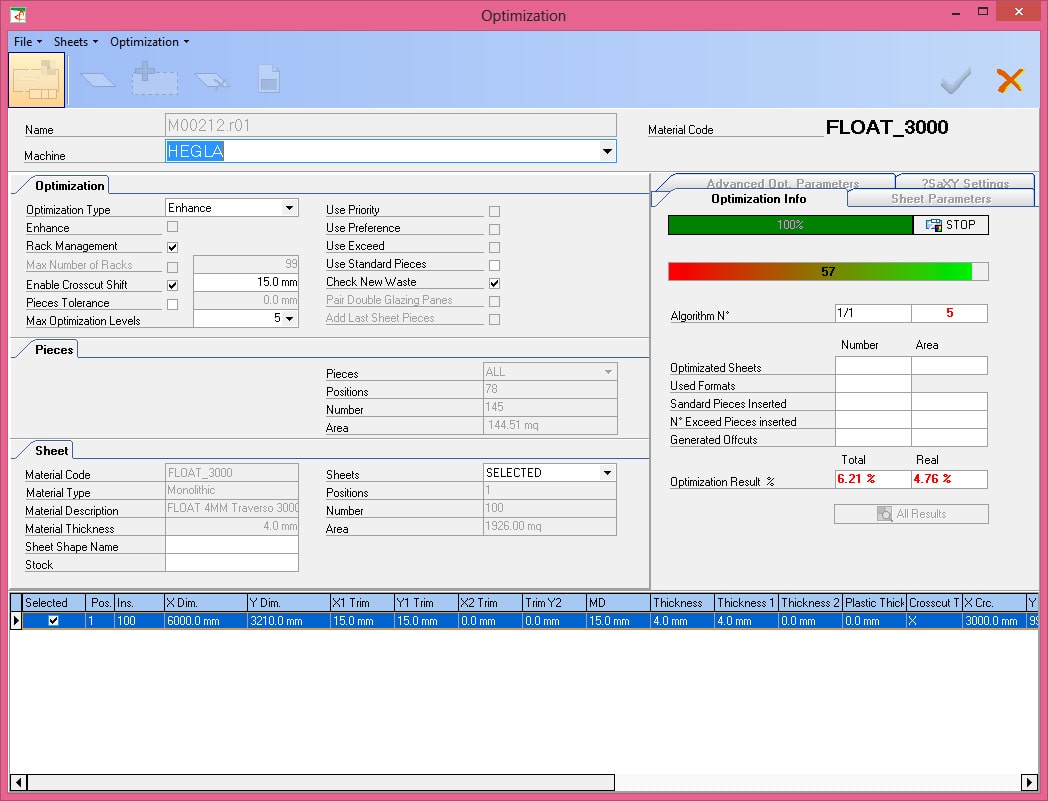Click the All Results button
Screen dimensions: 1048x801
click(911, 513)
